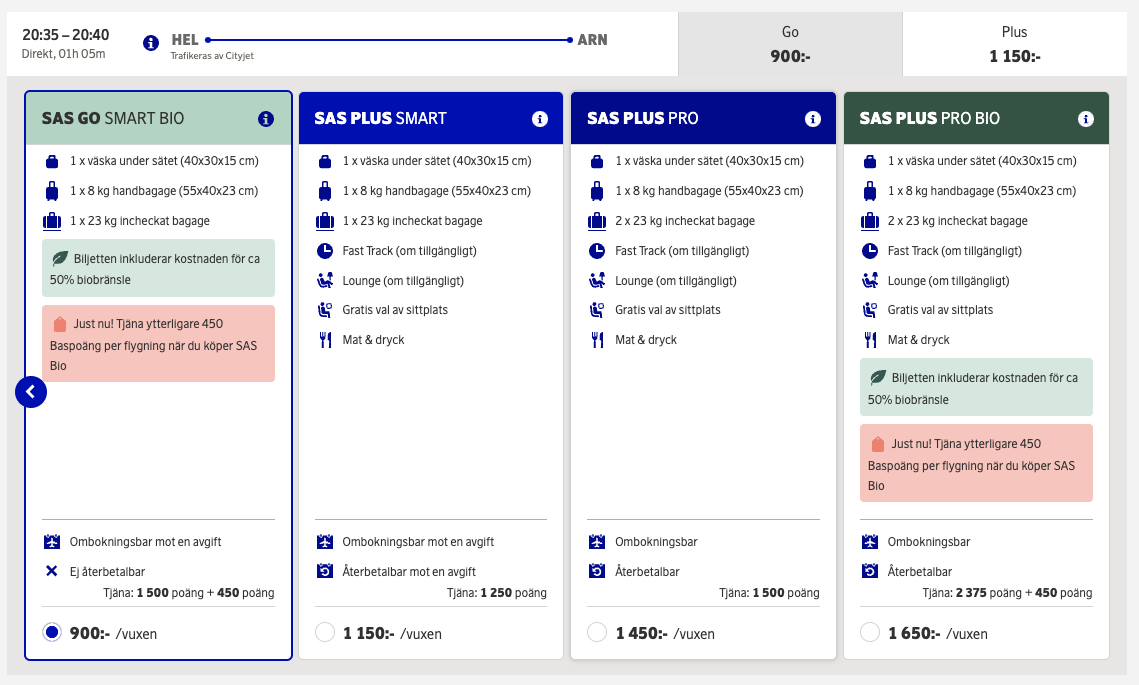
Task: Click Fast Track clock icon in SAS Plus Smart
Action: point(324,251)
